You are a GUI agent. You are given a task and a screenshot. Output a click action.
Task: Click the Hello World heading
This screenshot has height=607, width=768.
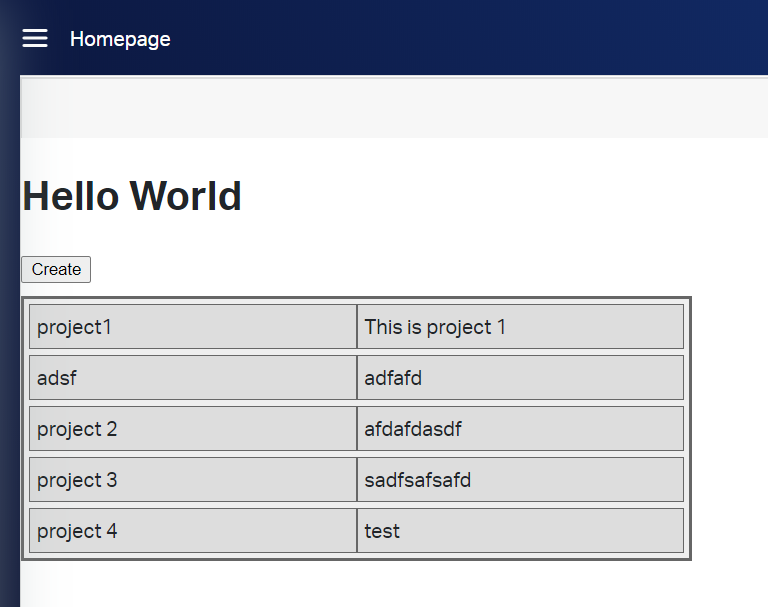click(132, 196)
